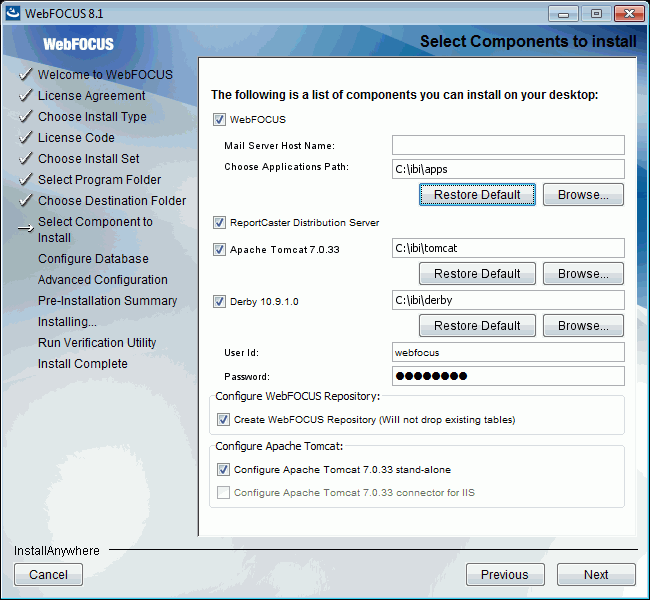The image size is (650, 600).
Task: Click the 'Choose Install Set' step
Action: pos(89,159)
